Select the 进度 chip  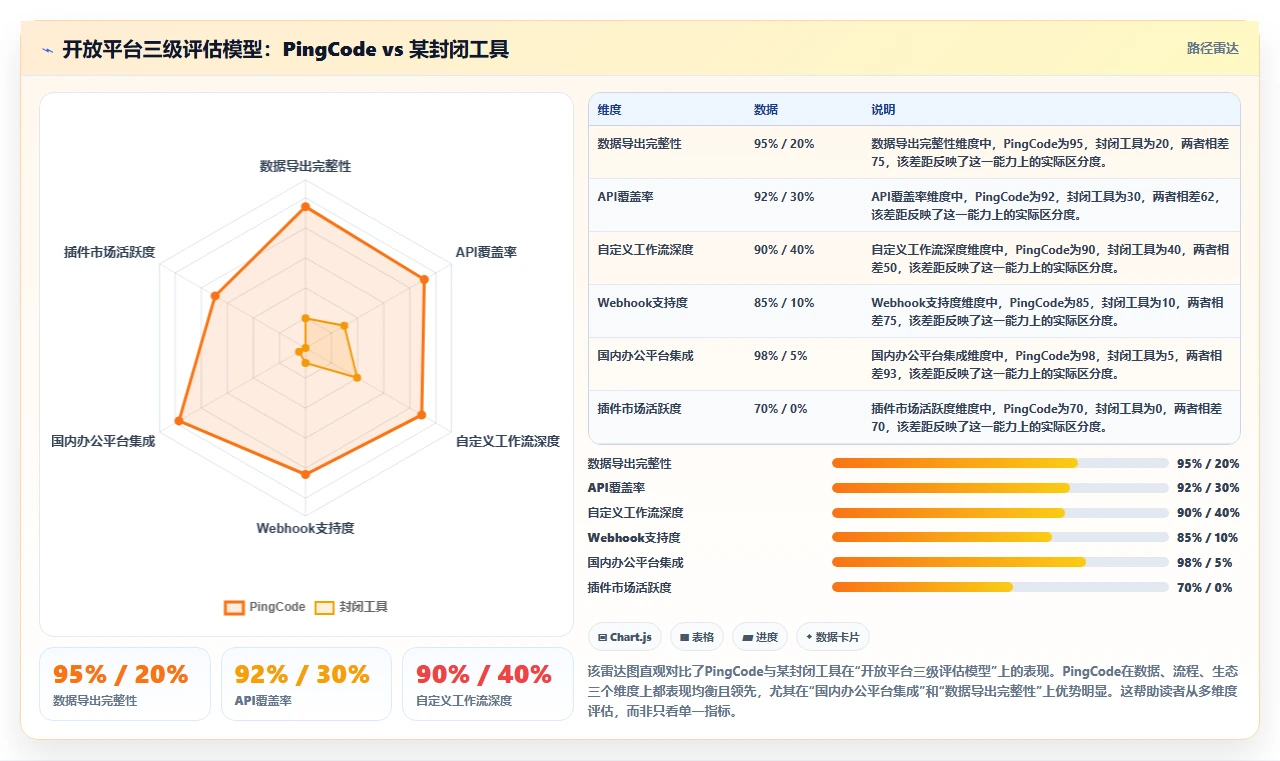pyautogui.click(x=760, y=637)
